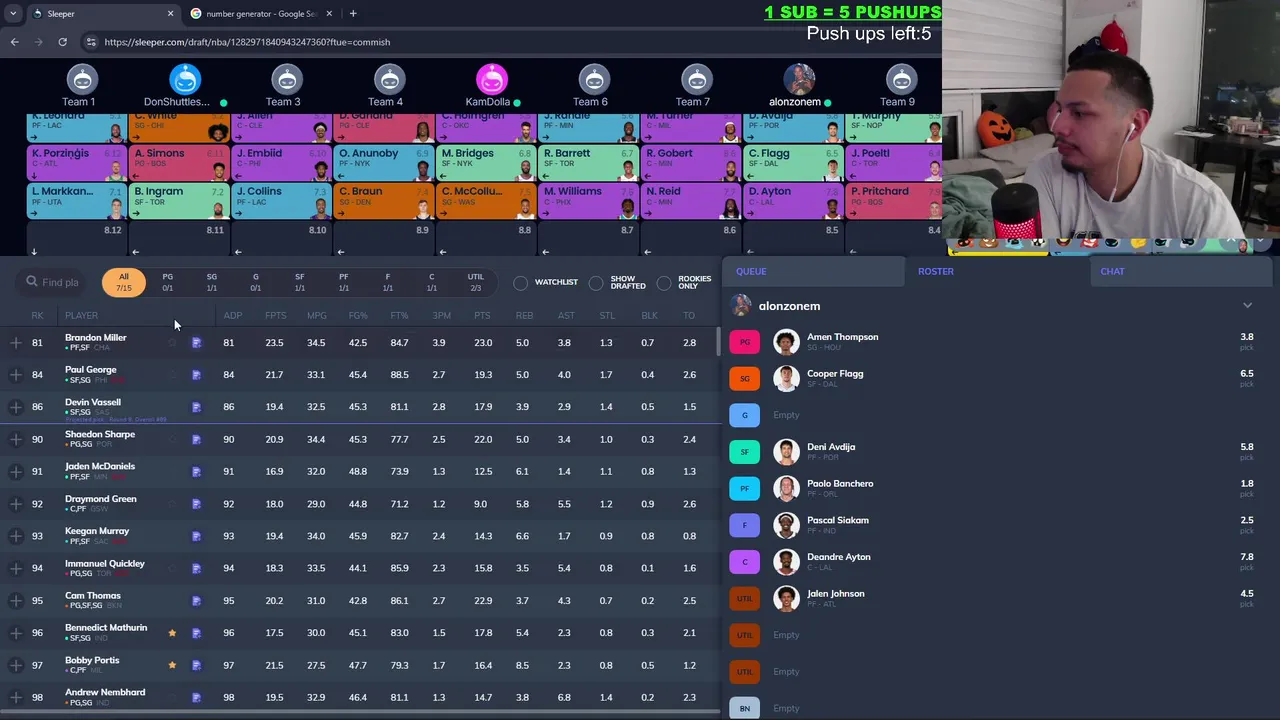This screenshot has width=1280, height=720.
Task: Click the Team 1 robot avatar
Action: [x=82, y=79]
